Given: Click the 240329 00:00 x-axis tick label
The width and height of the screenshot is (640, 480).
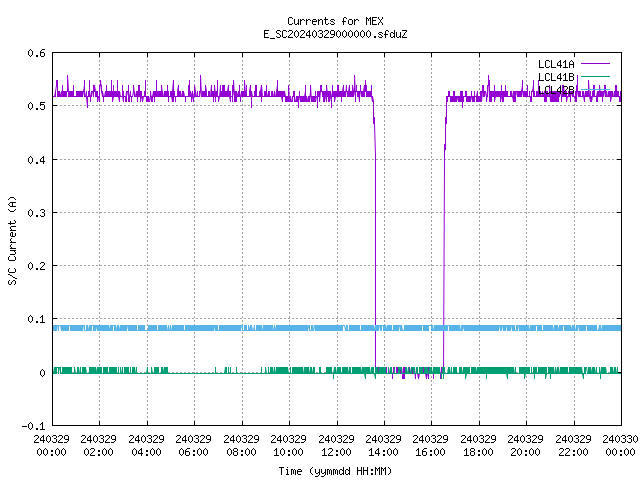Looking at the screenshot, I should (51, 445).
